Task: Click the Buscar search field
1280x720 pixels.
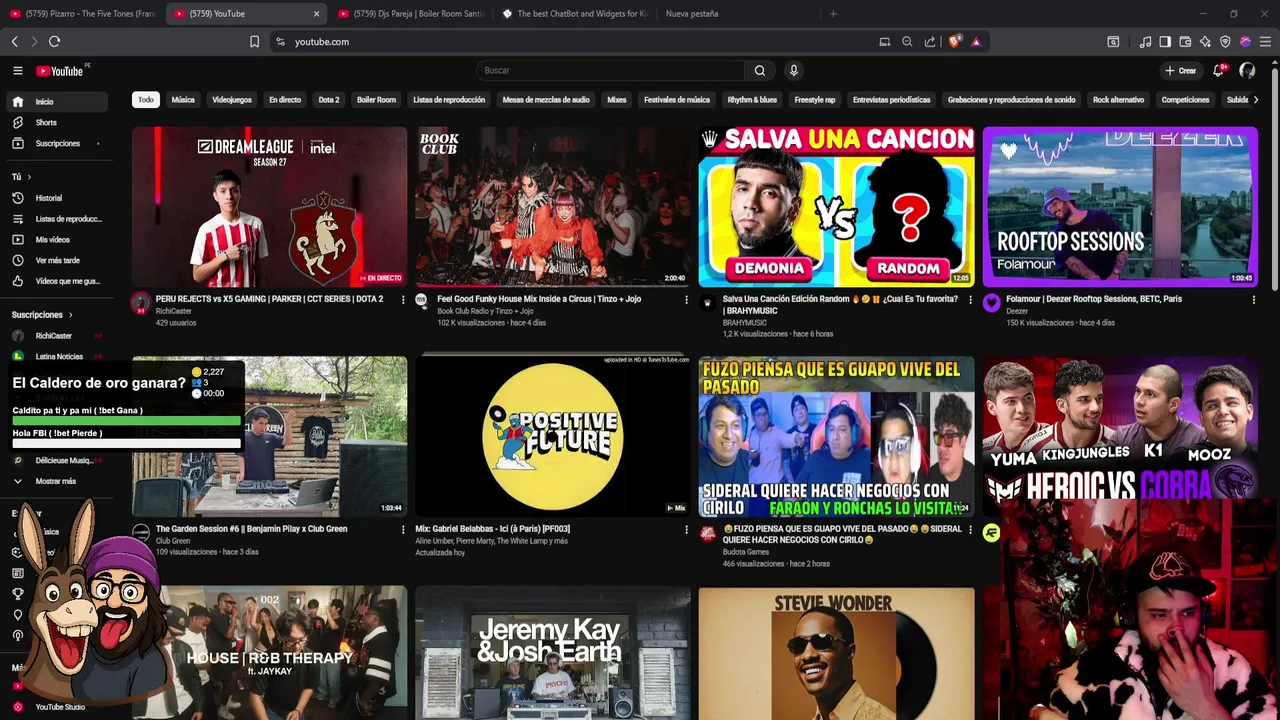Action: pos(610,70)
